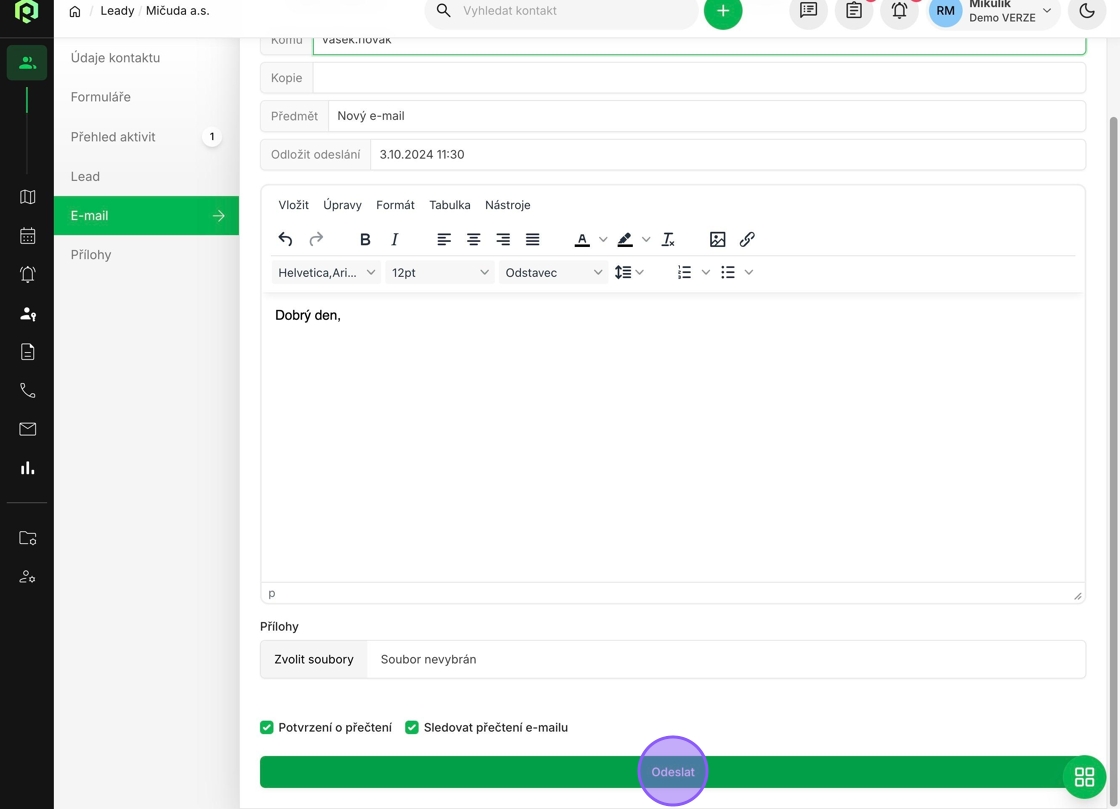Viewport: 1120px width, 809px height.
Task: Click into the Předmět subject field
Action: pos(705,116)
